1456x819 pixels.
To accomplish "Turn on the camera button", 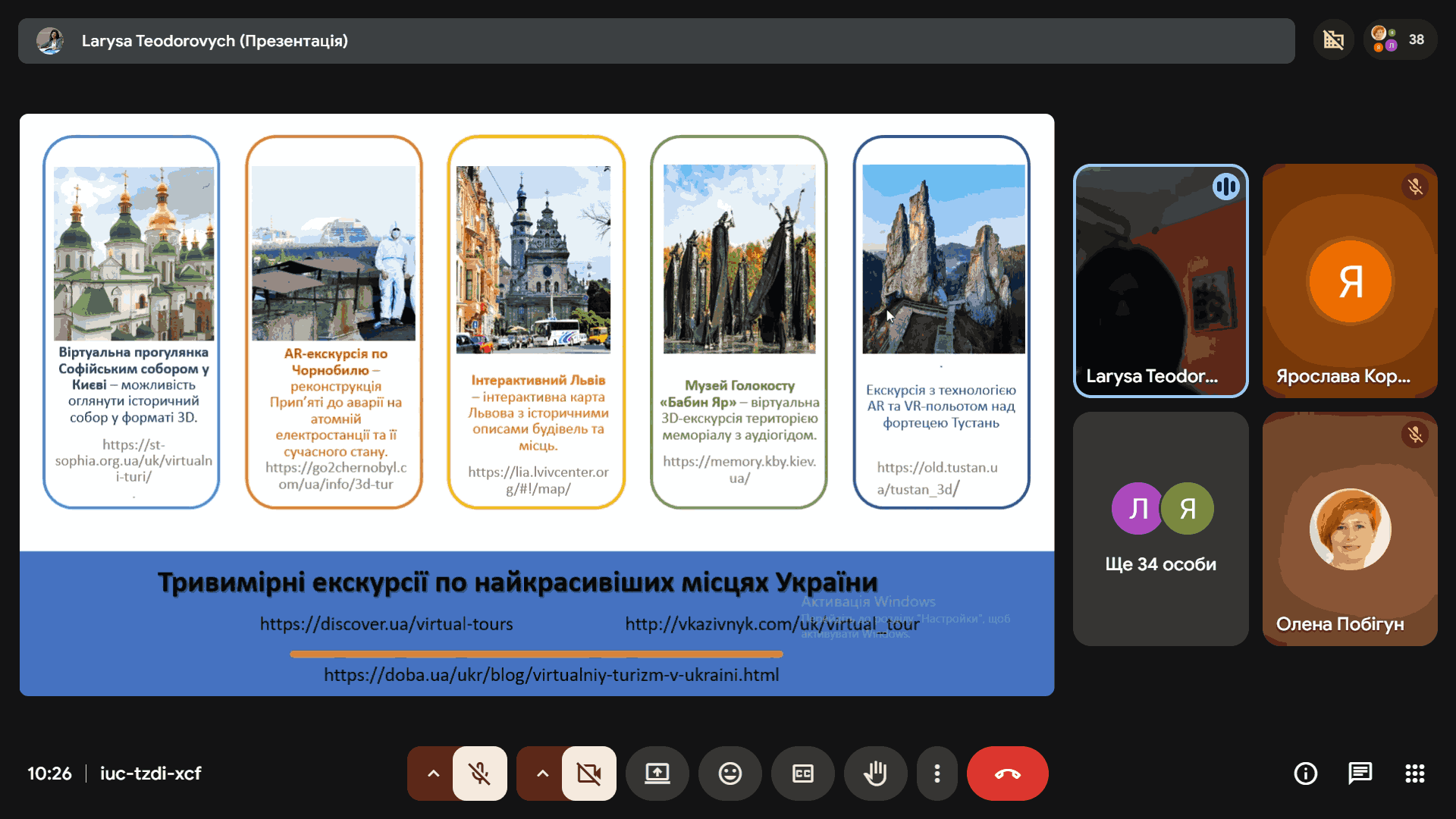I will click(x=588, y=773).
